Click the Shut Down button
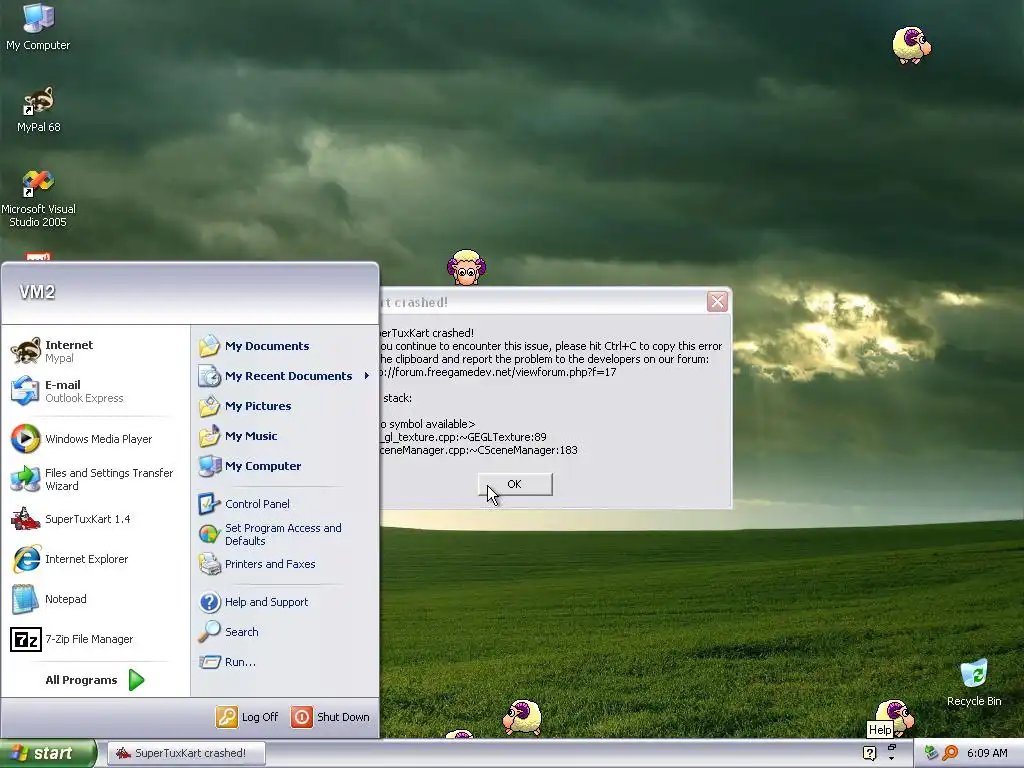Viewport: 1024px width, 768px height. 330,717
